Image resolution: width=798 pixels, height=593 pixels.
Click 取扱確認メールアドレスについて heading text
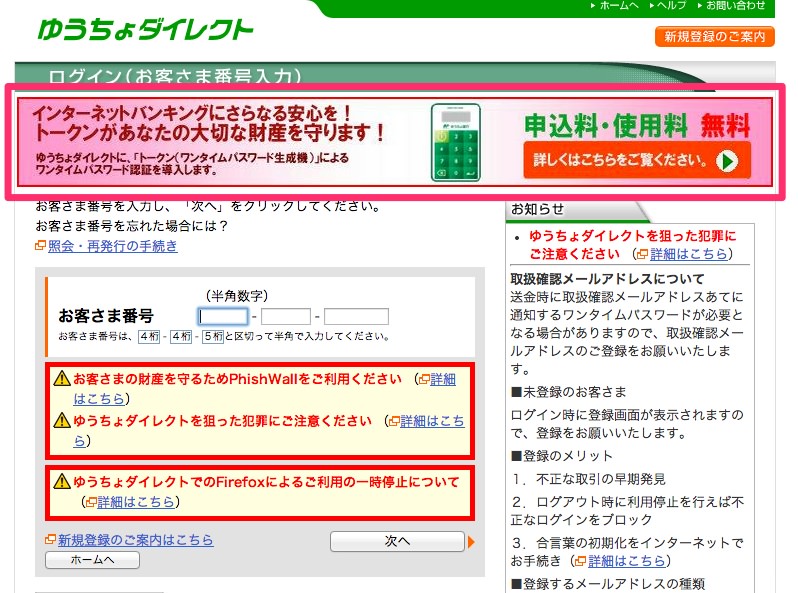point(607,279)
